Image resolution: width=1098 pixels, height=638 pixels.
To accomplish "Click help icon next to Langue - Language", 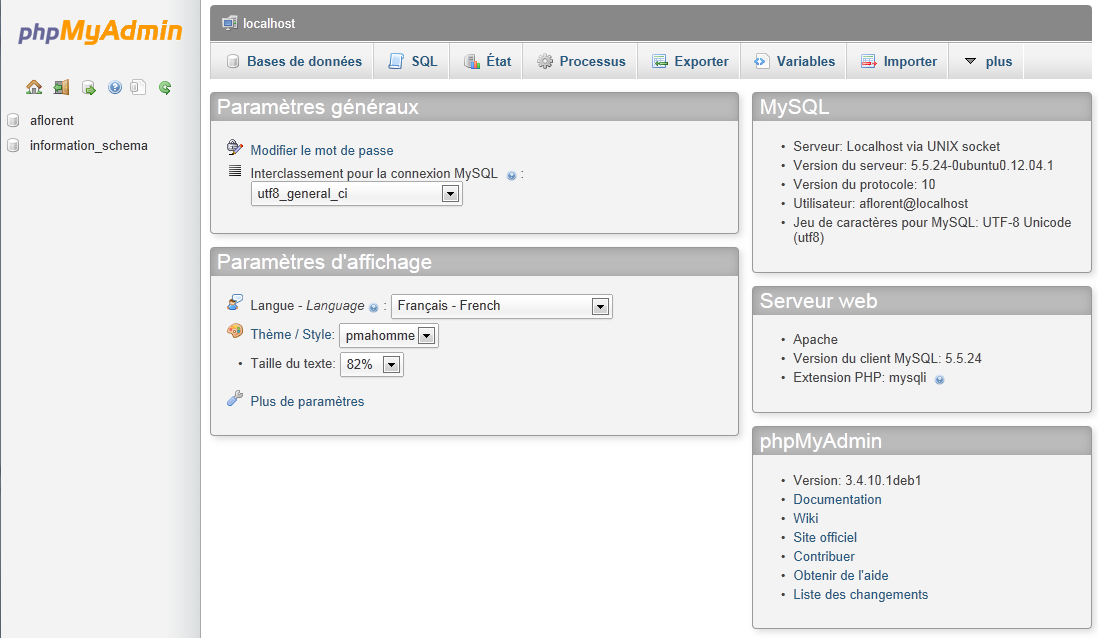I will point(373,307).
